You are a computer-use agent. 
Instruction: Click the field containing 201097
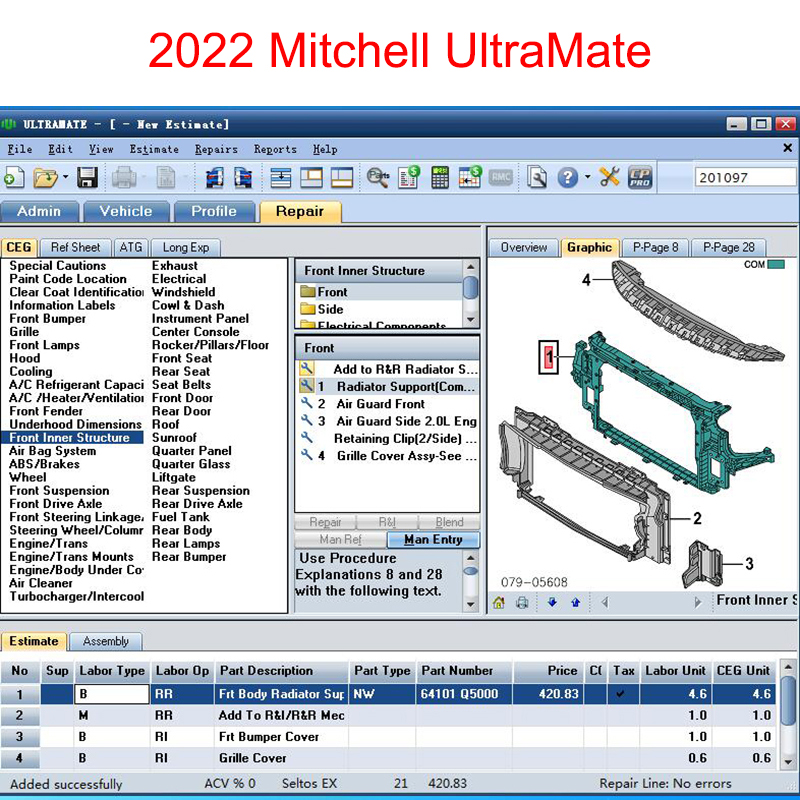tap(745, 178)
